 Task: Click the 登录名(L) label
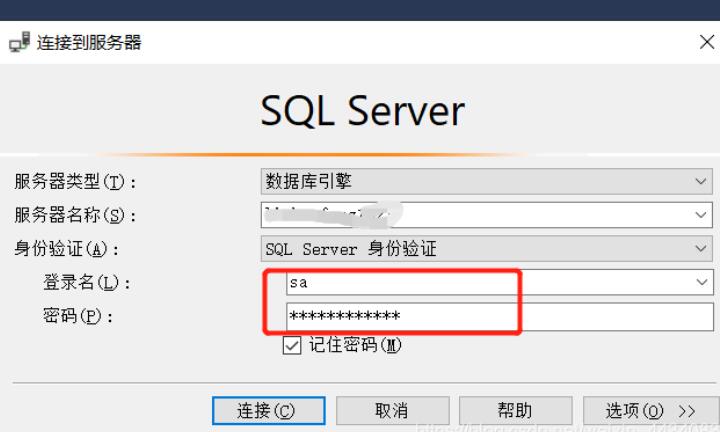click(x=86, y=282)
